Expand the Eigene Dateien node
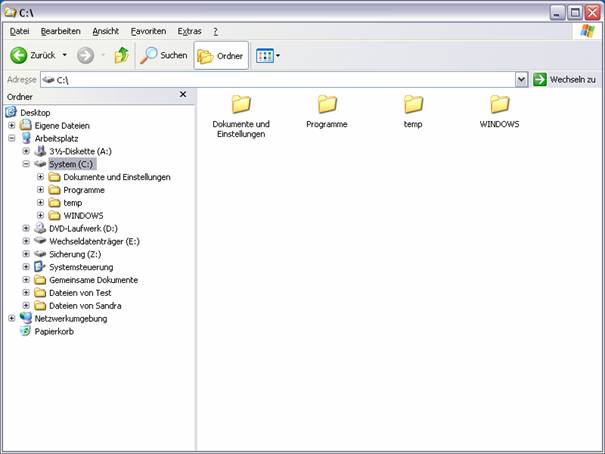Viewport: 605px width, 454px height. click(x=12, y=125)
